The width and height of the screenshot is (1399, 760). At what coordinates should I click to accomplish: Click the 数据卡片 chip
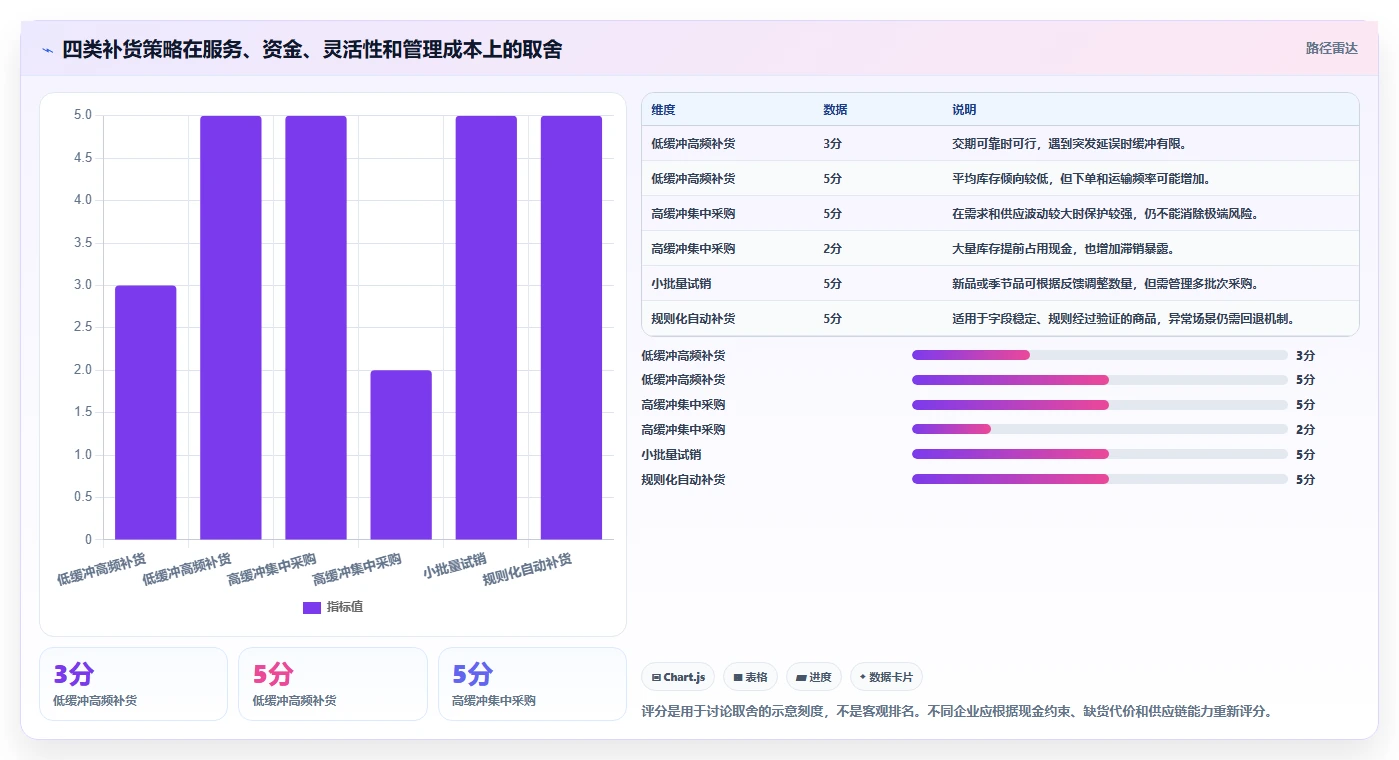tap(886, 677)
